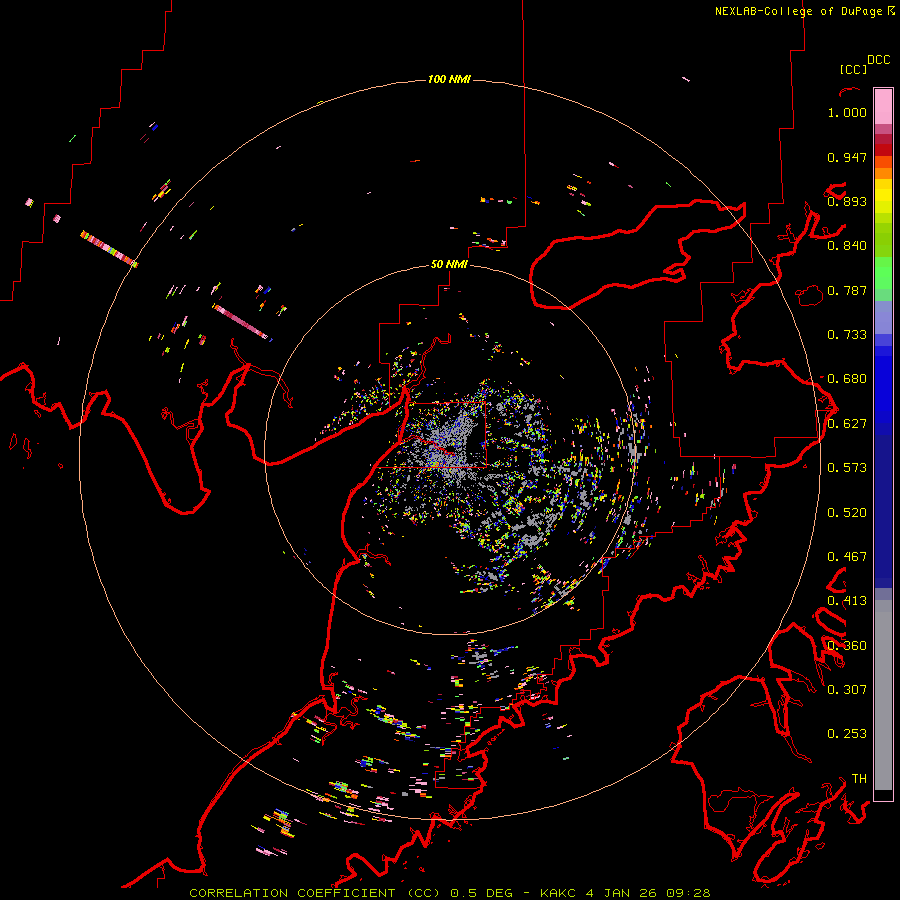Click the 0.467 scale value

pos(847,557)
